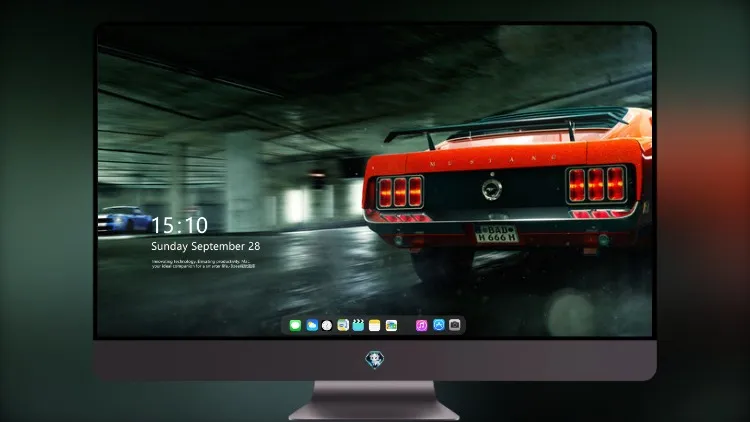Screen dimensions: 750x422
Task: Click the left triple taillight cluster
Action: 400,192
